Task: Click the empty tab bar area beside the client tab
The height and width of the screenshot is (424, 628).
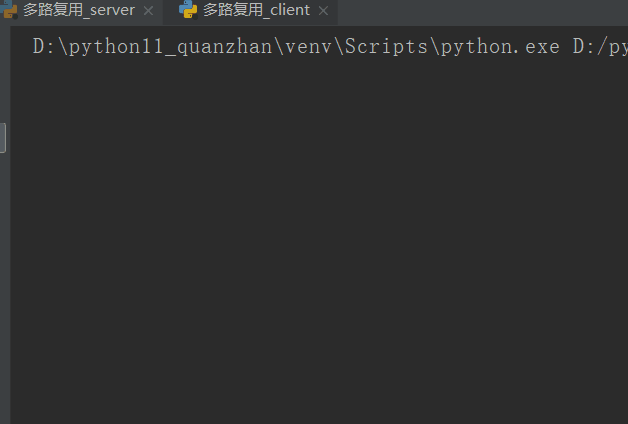Action: [483, 13]
